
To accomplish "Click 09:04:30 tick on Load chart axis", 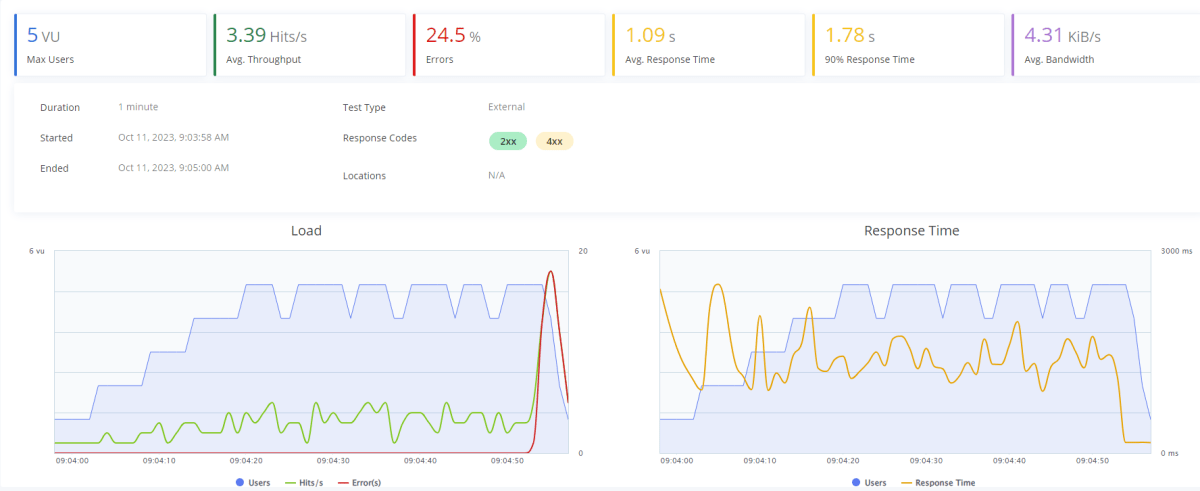I will (x=334, y=461).
